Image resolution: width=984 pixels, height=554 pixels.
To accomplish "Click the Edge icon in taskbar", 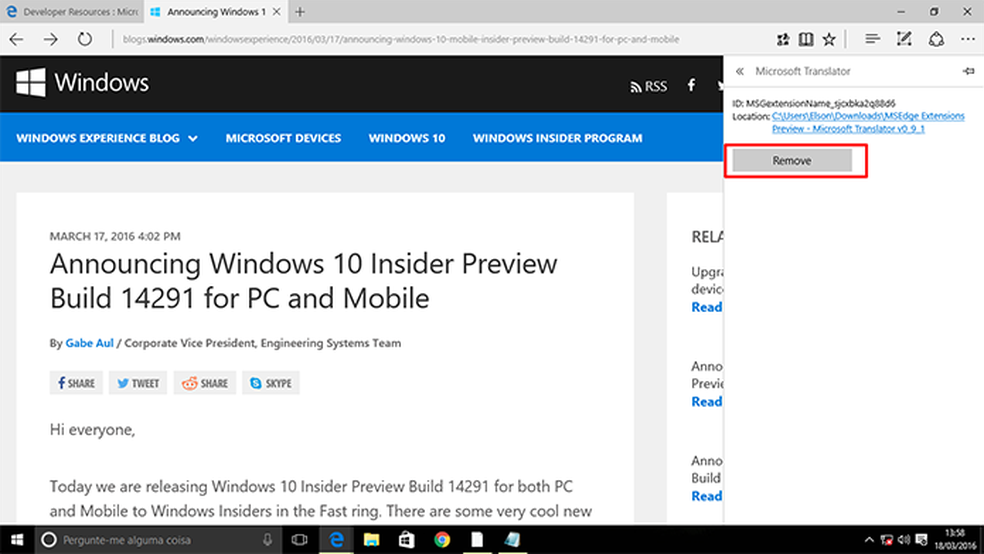I will point(336,540).
